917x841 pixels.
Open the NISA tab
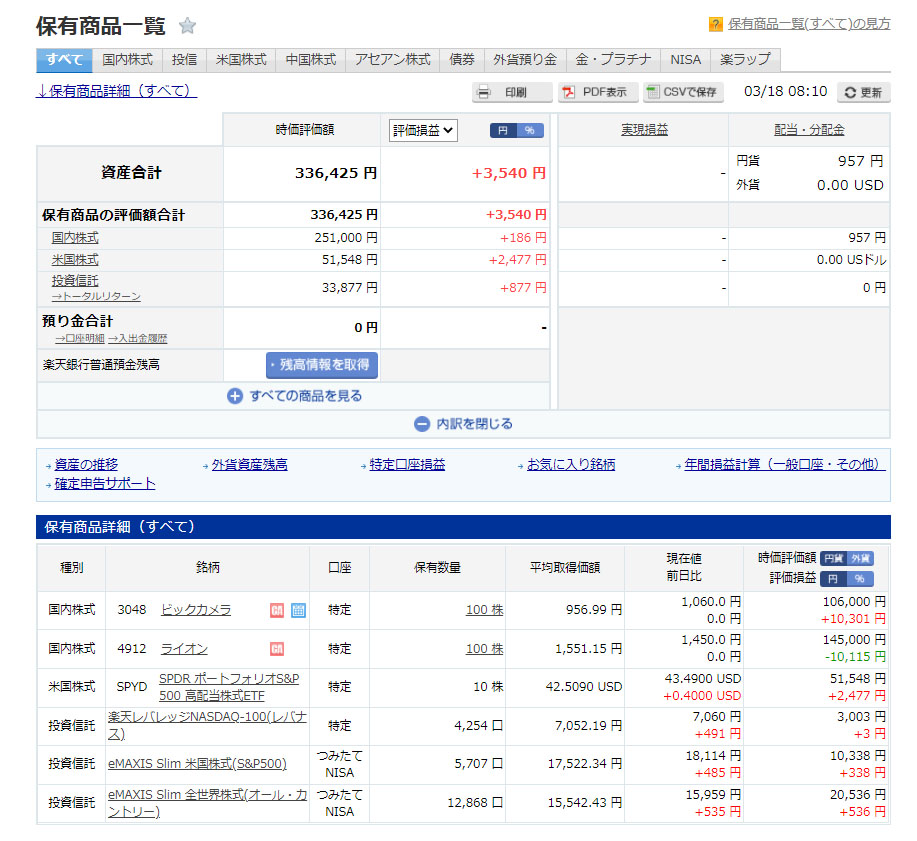[x=686, y=60]
